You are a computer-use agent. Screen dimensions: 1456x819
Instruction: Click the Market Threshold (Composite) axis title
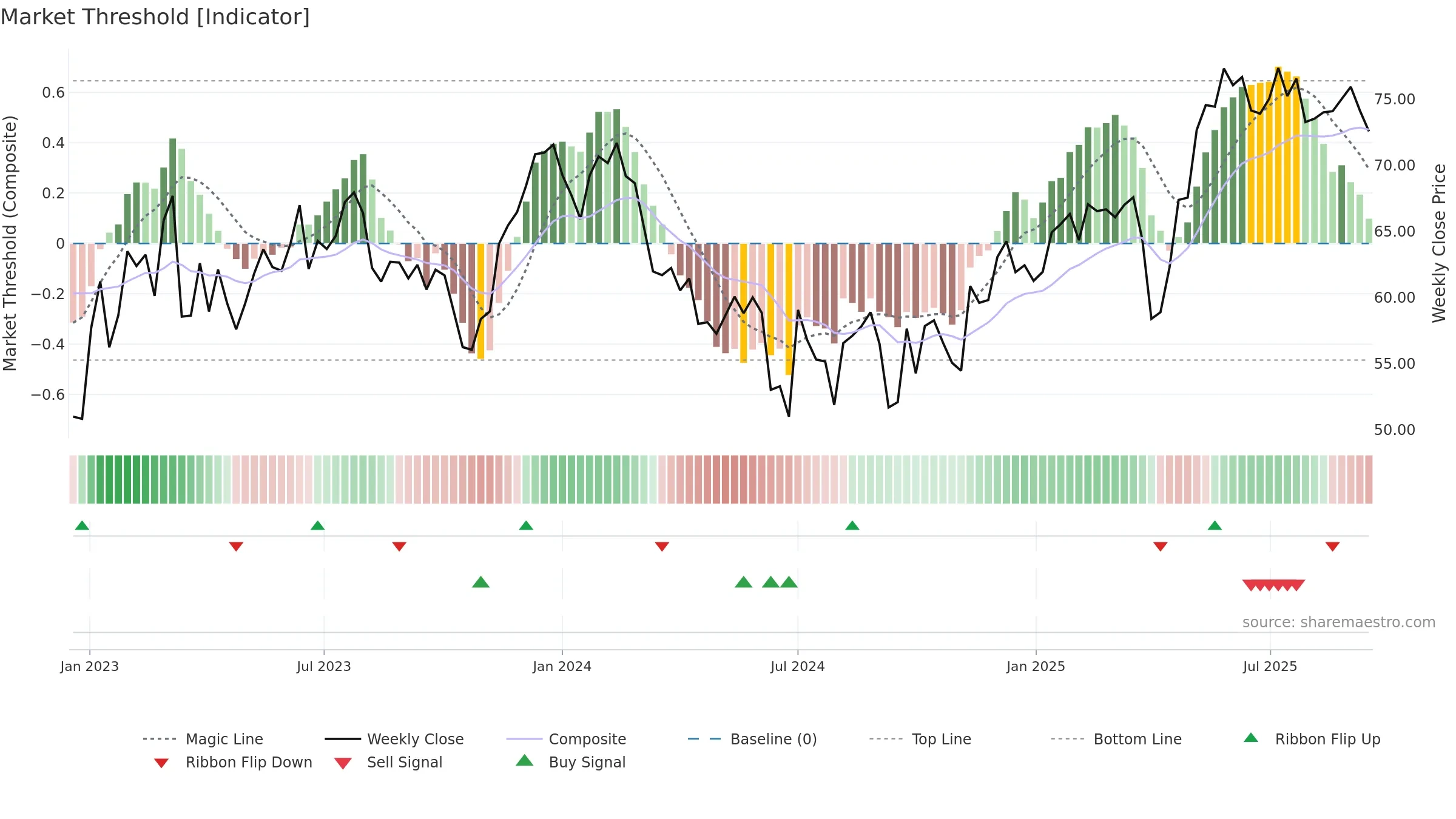(x=10, y=243)
